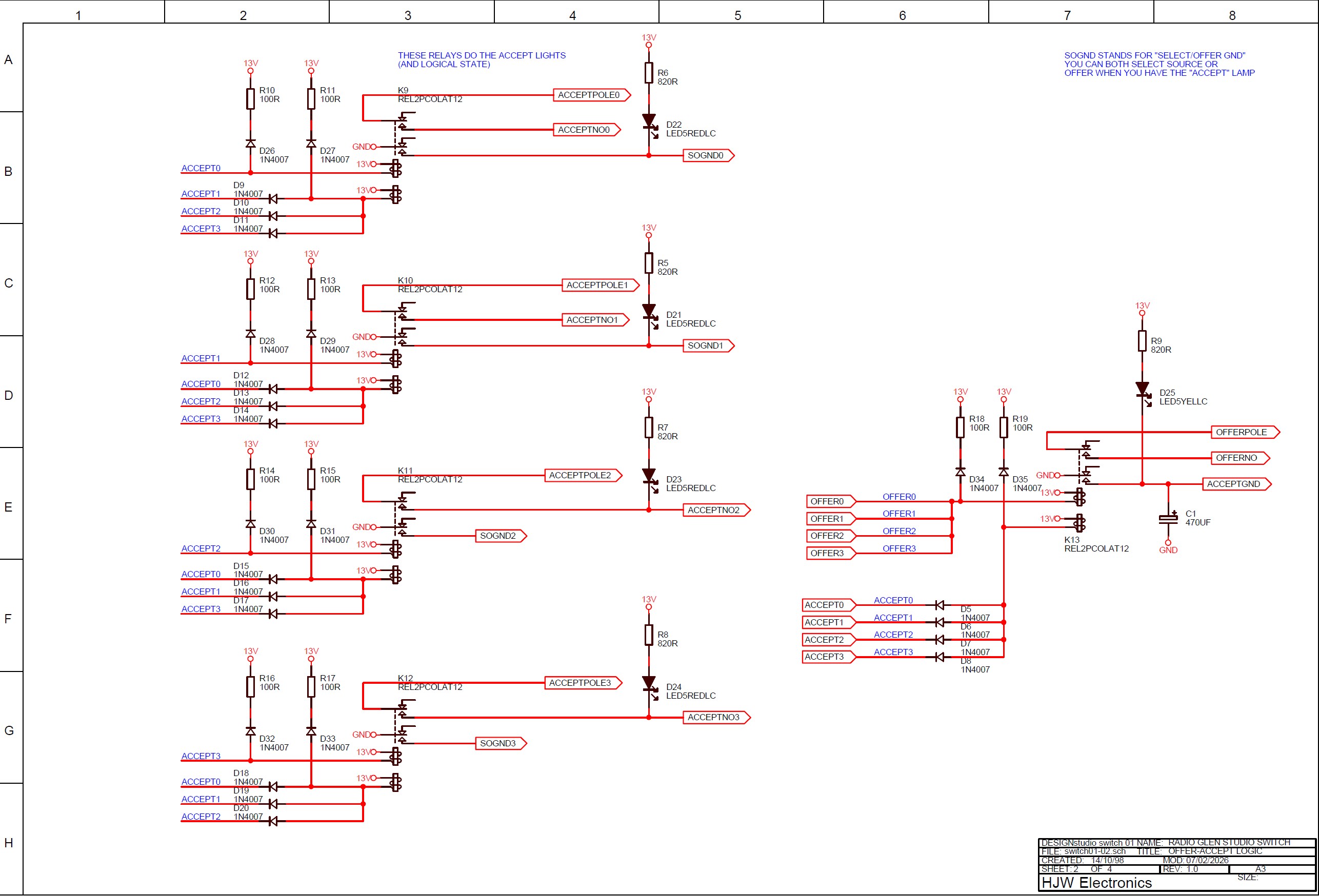Open the SOGND1 net flag

pos(706,345)
